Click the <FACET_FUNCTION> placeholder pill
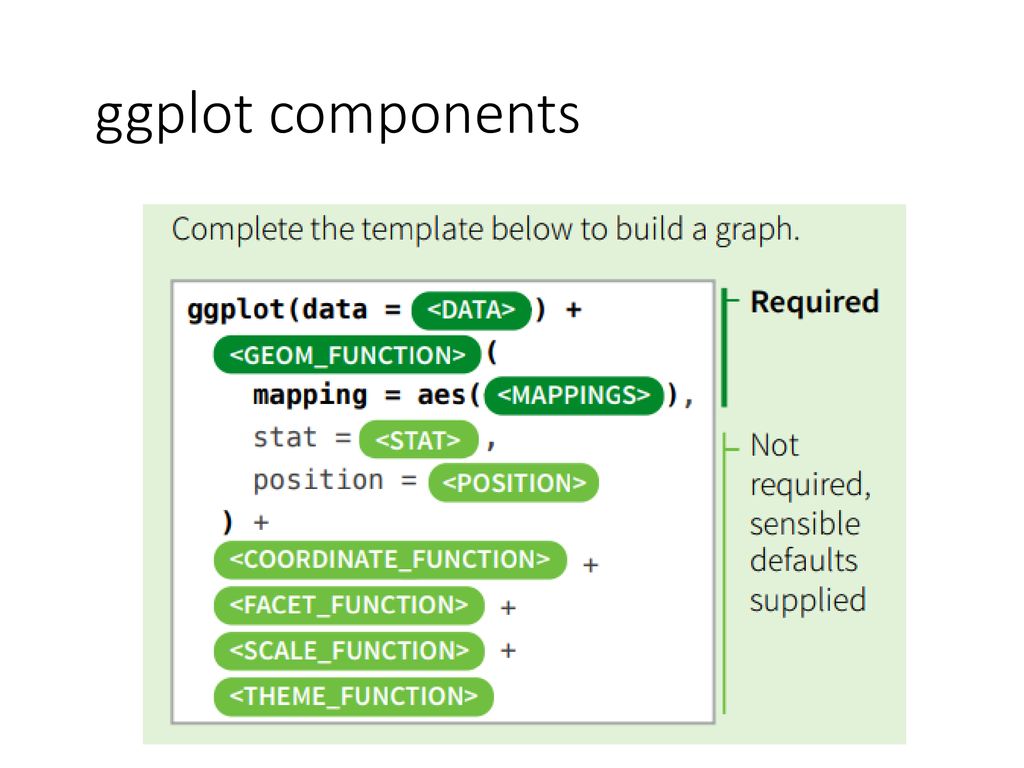 (348, 605)
